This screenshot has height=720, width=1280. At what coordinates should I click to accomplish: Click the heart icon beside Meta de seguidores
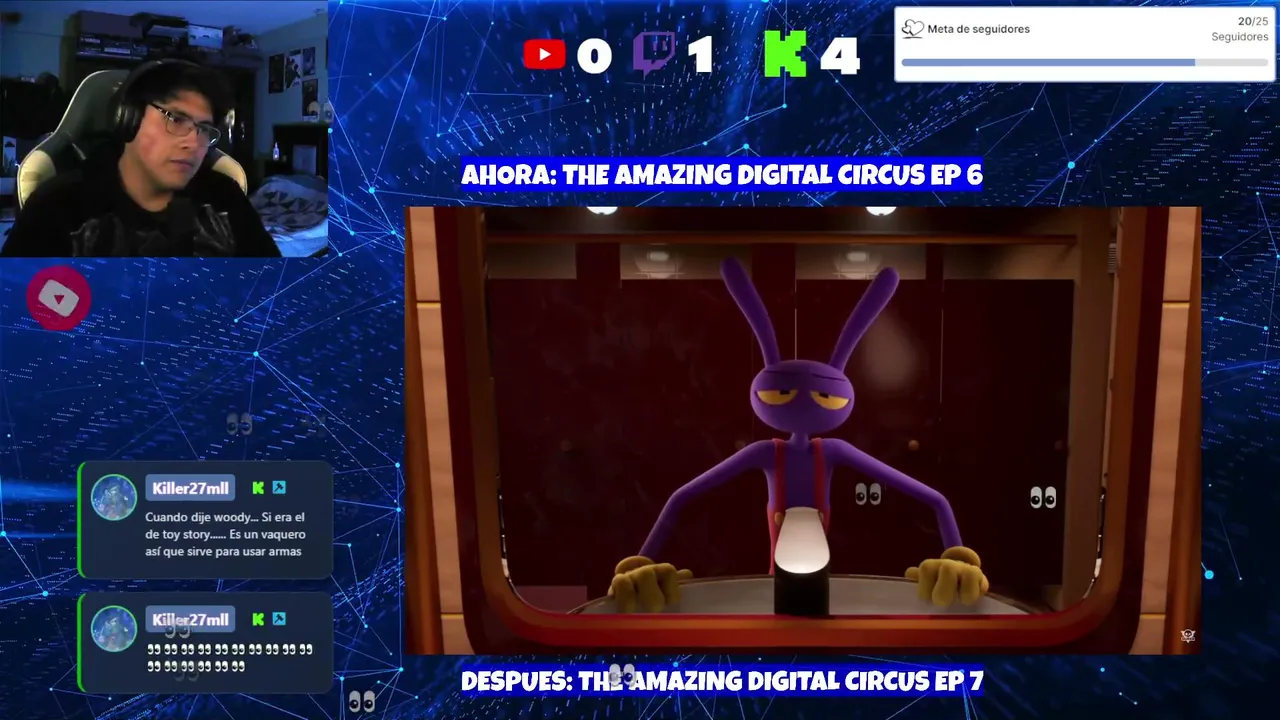[912, 29]
